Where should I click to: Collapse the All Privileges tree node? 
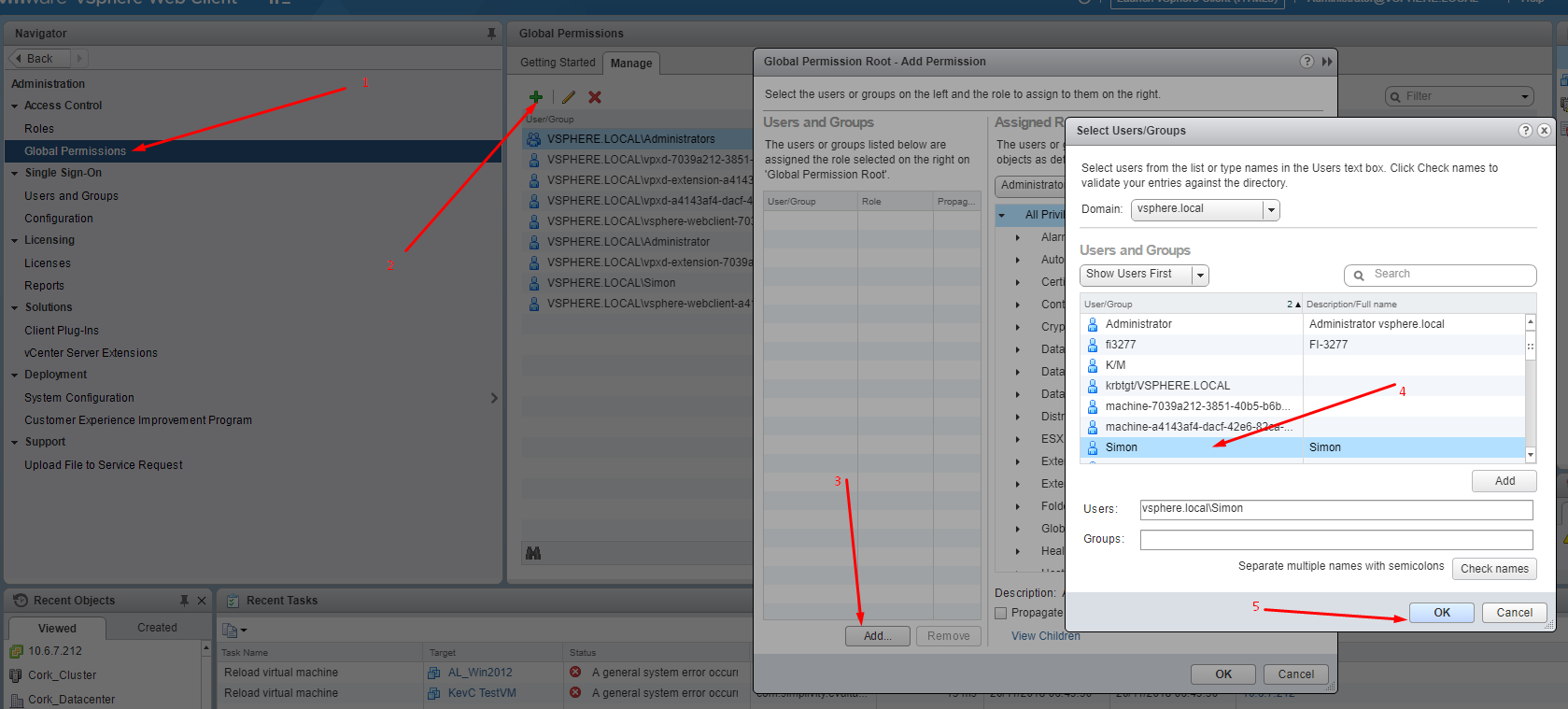pyautogui.click(x=1002, y=216)
